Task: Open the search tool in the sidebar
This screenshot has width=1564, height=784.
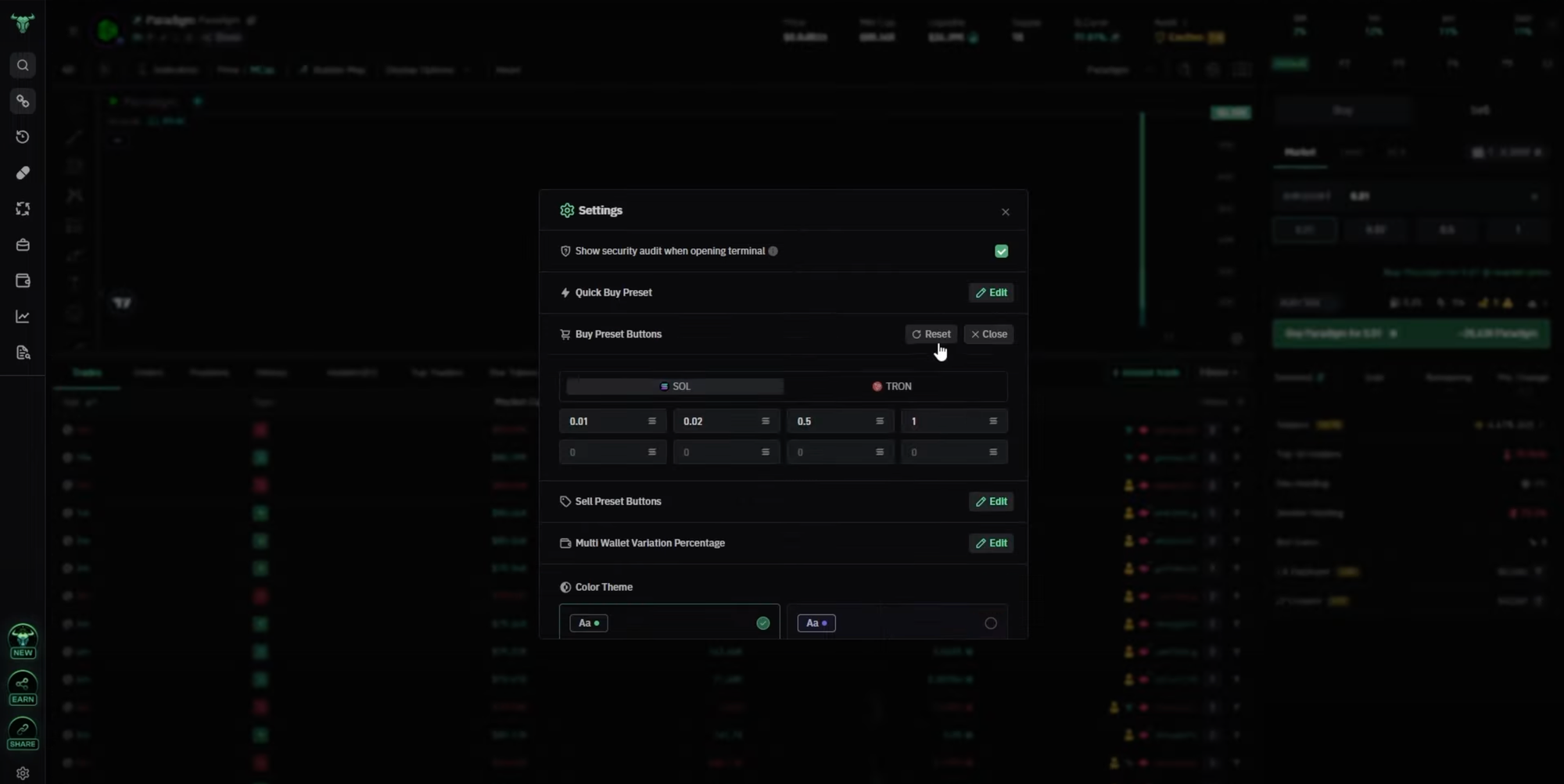Action: click(x=23, y=66)
